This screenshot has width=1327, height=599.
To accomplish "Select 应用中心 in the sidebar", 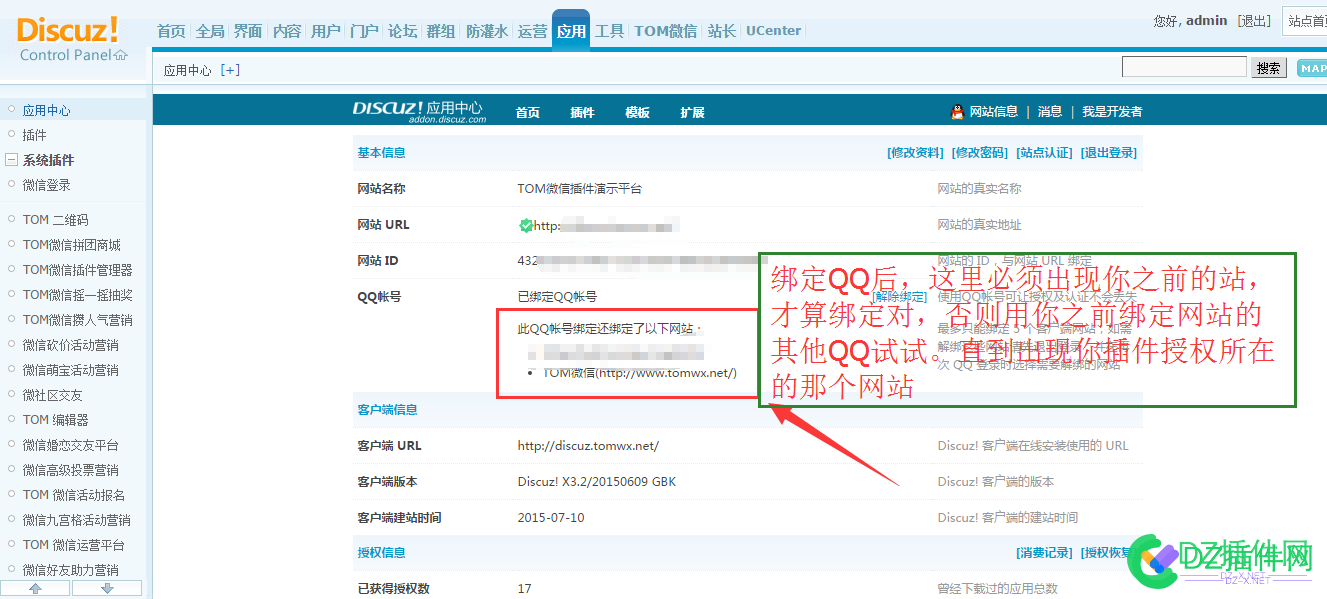I will (x=47, y=110).
